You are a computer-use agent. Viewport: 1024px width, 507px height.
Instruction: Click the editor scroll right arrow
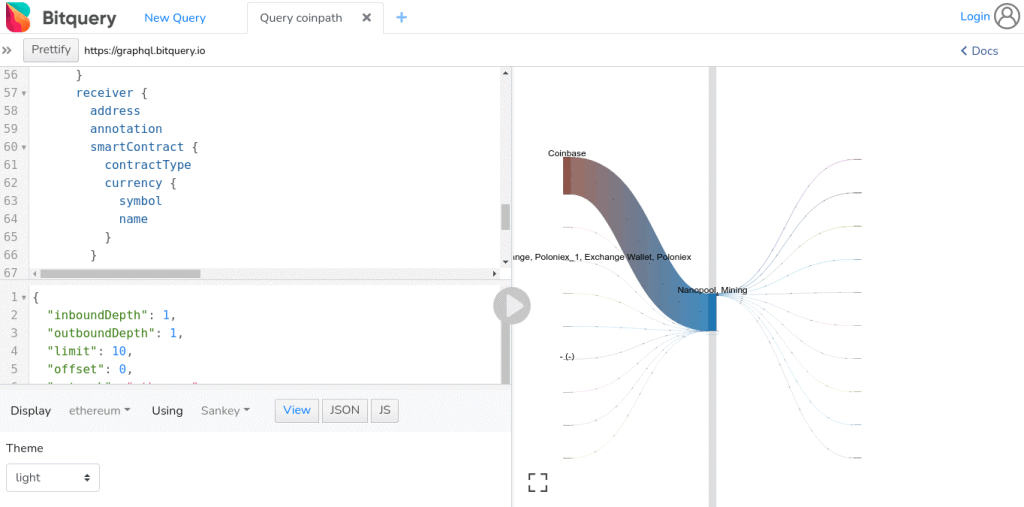[x=495, y=274]
